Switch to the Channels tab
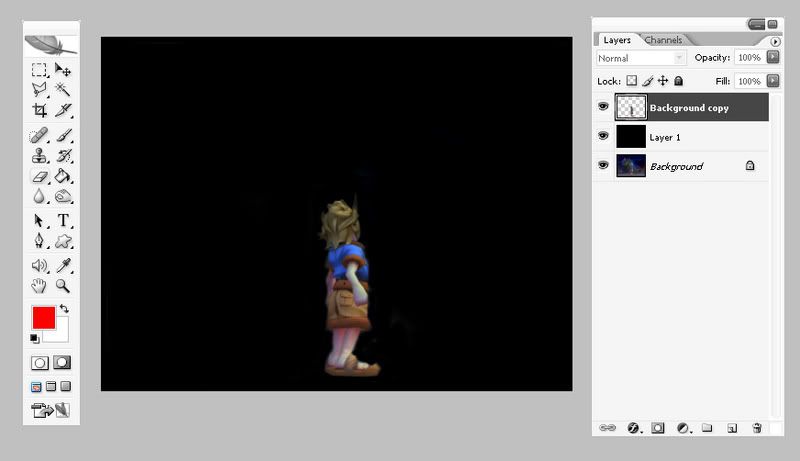Viewport: 800px width, 461px height. [663, 40]
